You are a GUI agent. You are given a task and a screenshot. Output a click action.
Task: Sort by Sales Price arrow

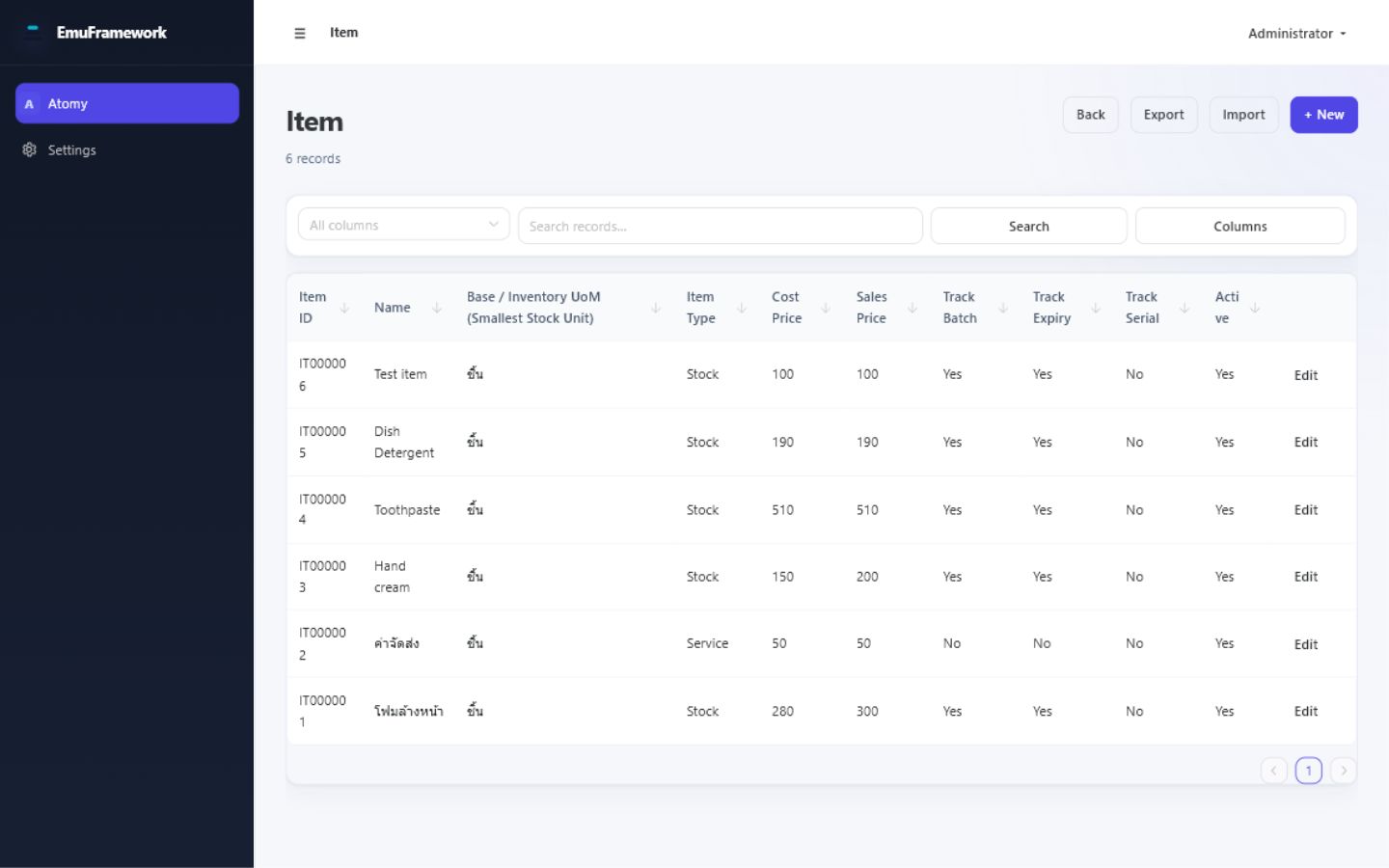click(x=912, y=308)
